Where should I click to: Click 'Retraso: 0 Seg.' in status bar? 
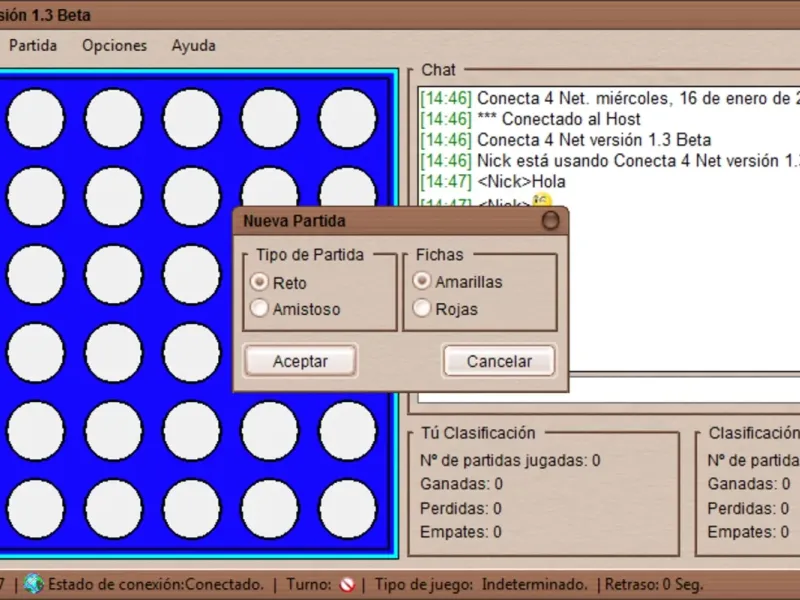pyautogui.click(x=654, y=584)
